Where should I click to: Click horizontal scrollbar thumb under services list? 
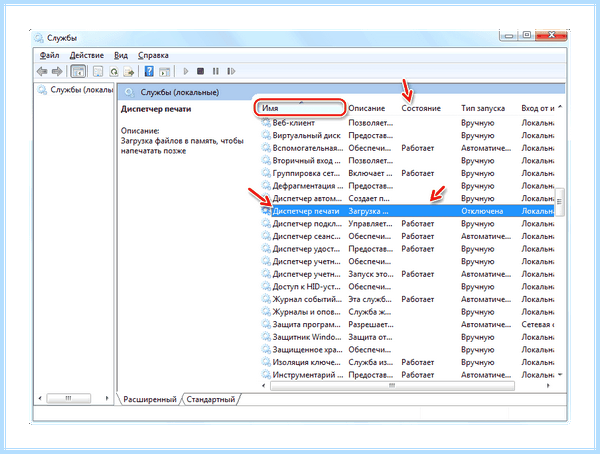392,386
